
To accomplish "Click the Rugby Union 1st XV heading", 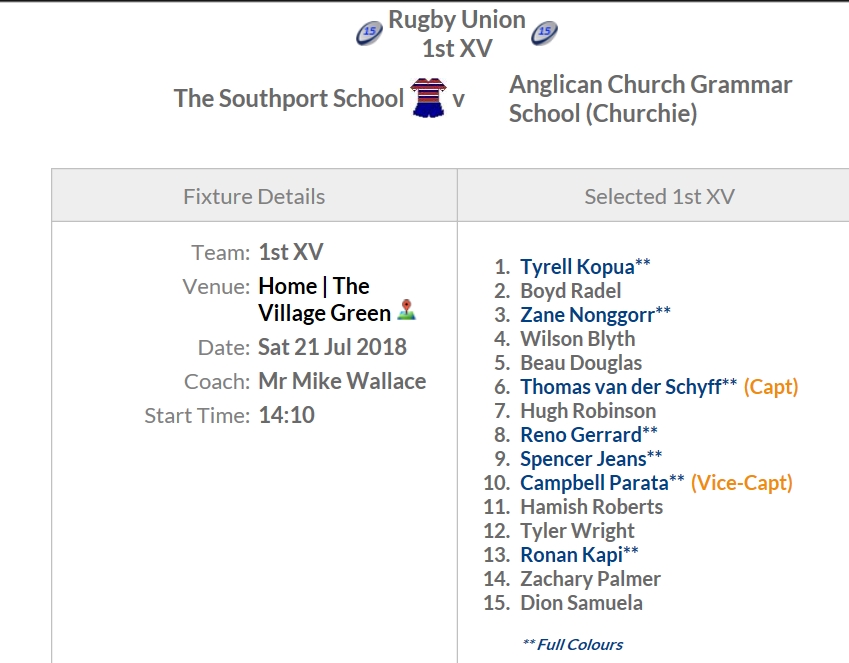I will click(457, 34).
